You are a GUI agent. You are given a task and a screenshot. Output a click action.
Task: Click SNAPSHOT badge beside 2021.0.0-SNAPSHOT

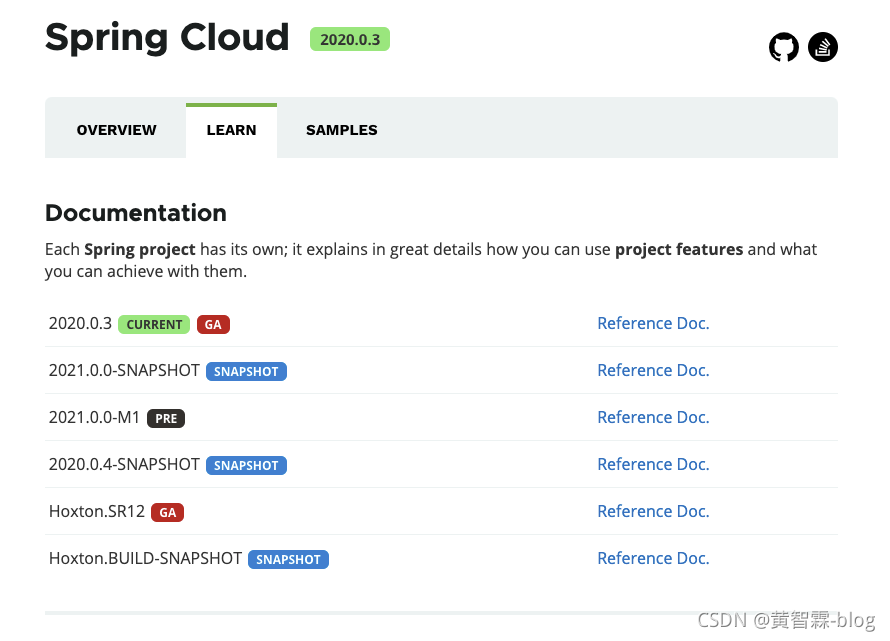(246, 371)
